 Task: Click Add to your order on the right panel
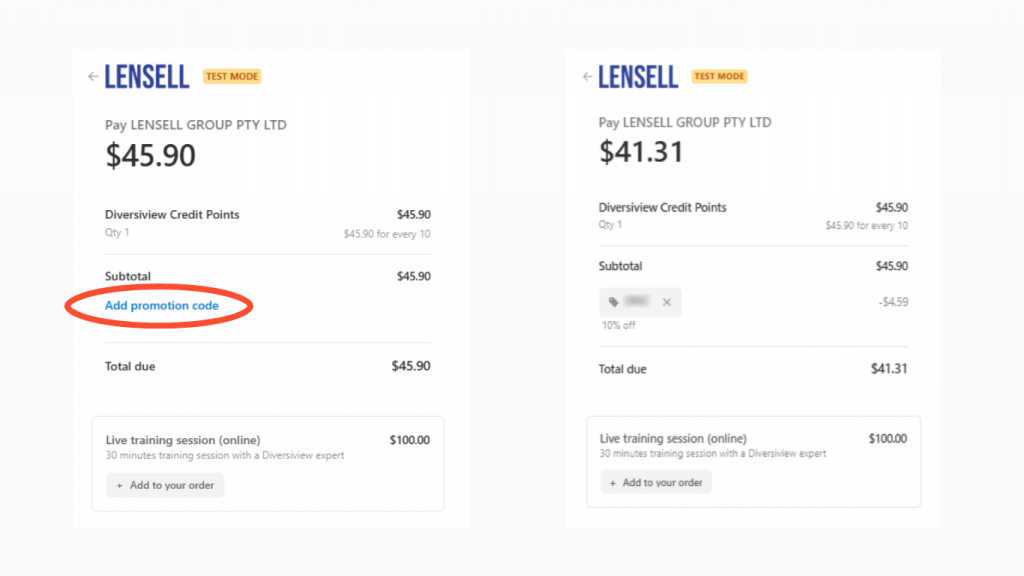coord(655,482)
